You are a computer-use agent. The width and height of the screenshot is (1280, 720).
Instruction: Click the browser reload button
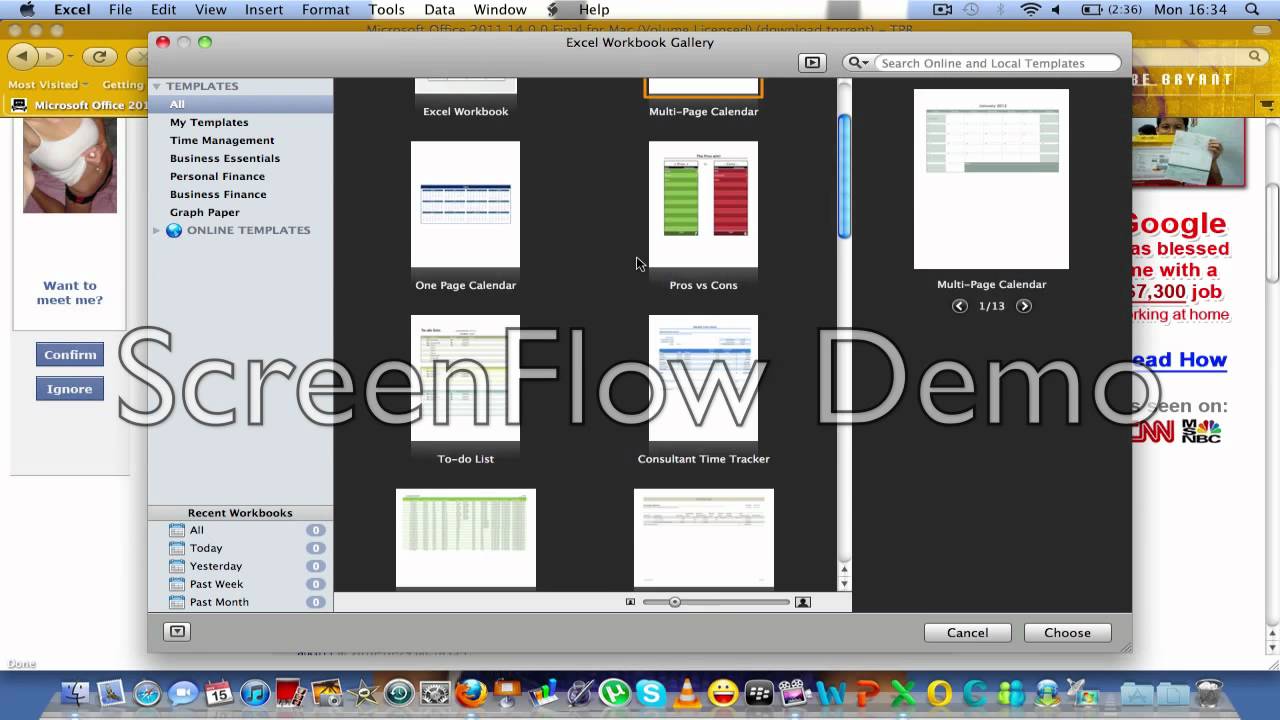pyautogui.click(x=98, y=57)
